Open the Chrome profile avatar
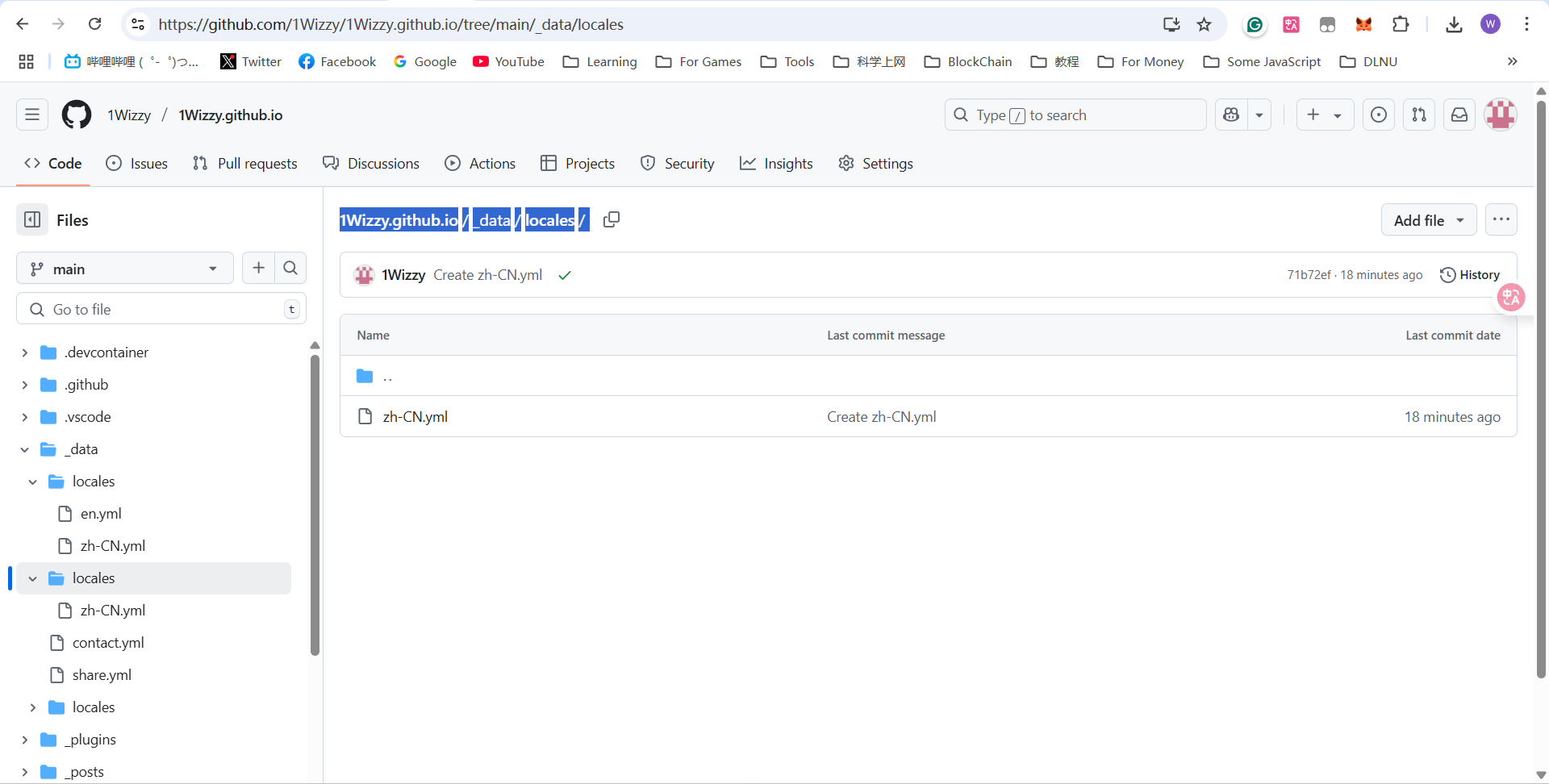Screen dimensions: 1549x784 1490,24
